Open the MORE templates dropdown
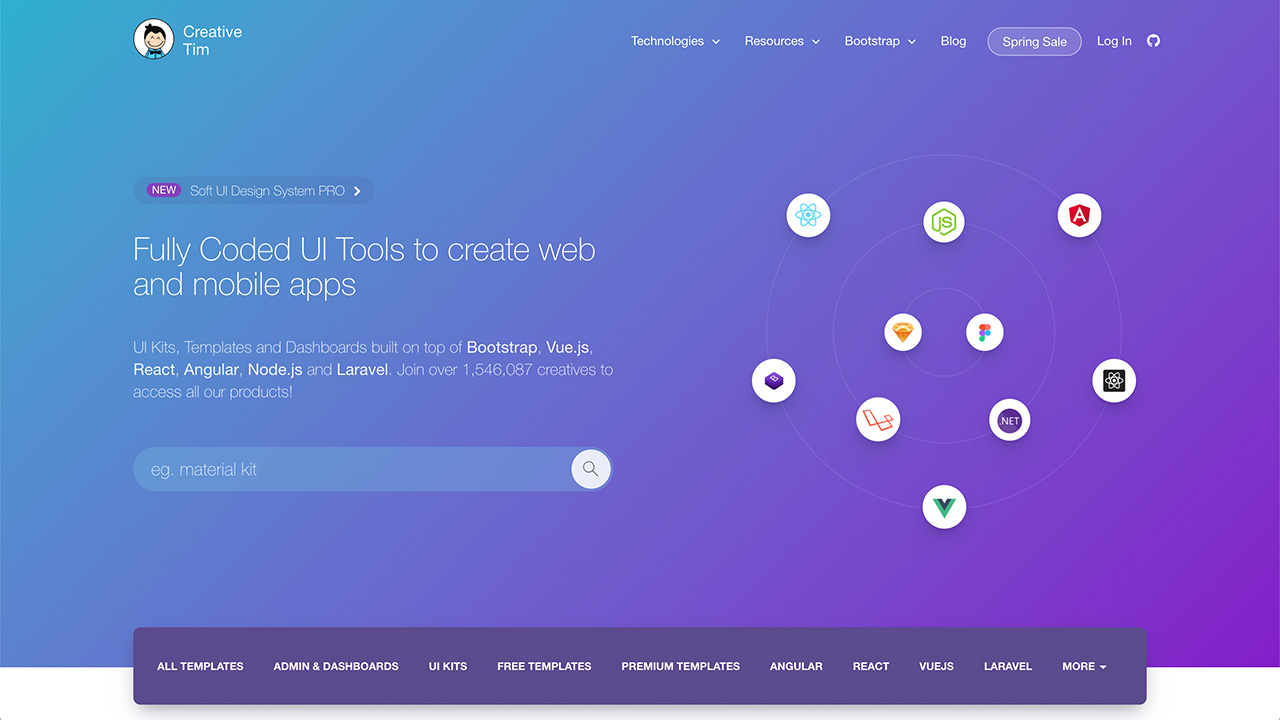The height and width of the screenshot is (720, 1280). click(1084, 666)
